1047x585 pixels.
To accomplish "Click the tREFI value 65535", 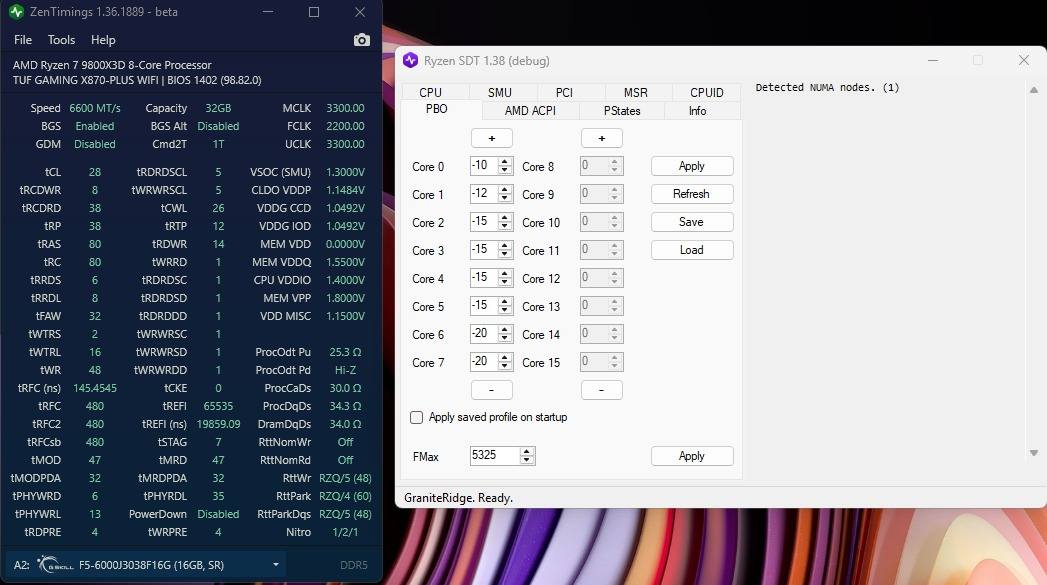I will [218, 406].
